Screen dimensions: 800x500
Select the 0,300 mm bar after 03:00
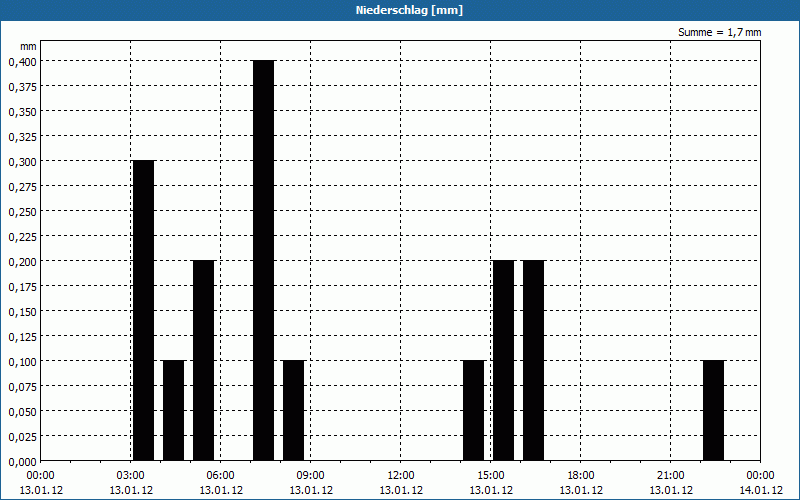[x=143, y=310]
